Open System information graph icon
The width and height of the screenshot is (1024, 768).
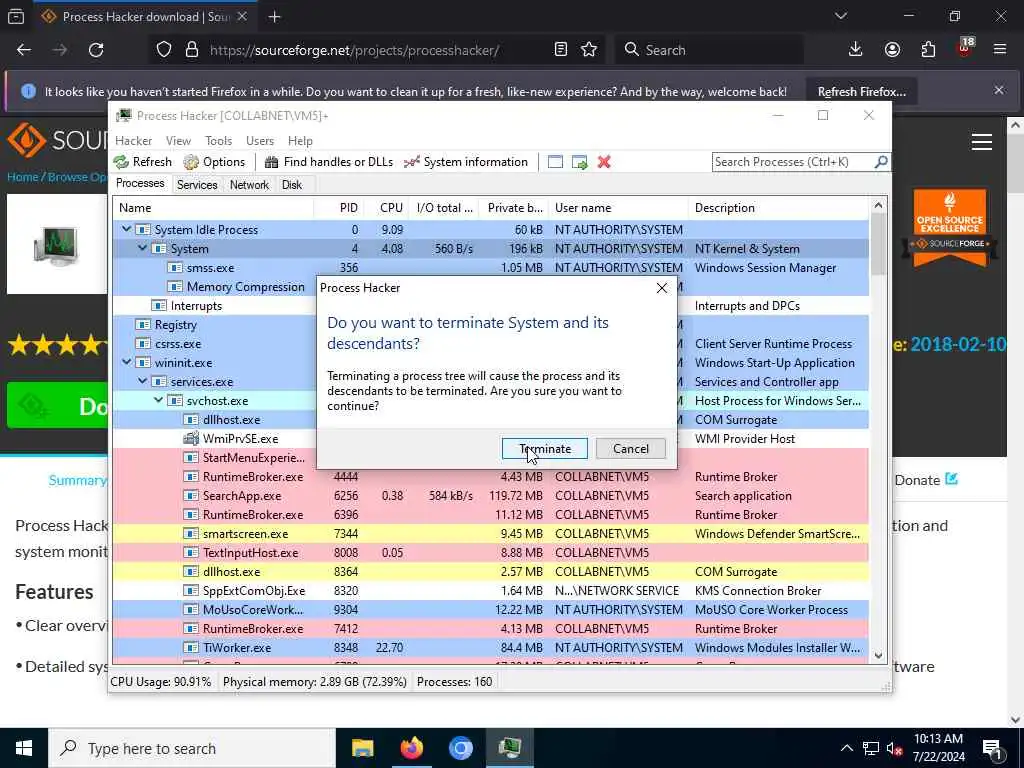[411, 162]
